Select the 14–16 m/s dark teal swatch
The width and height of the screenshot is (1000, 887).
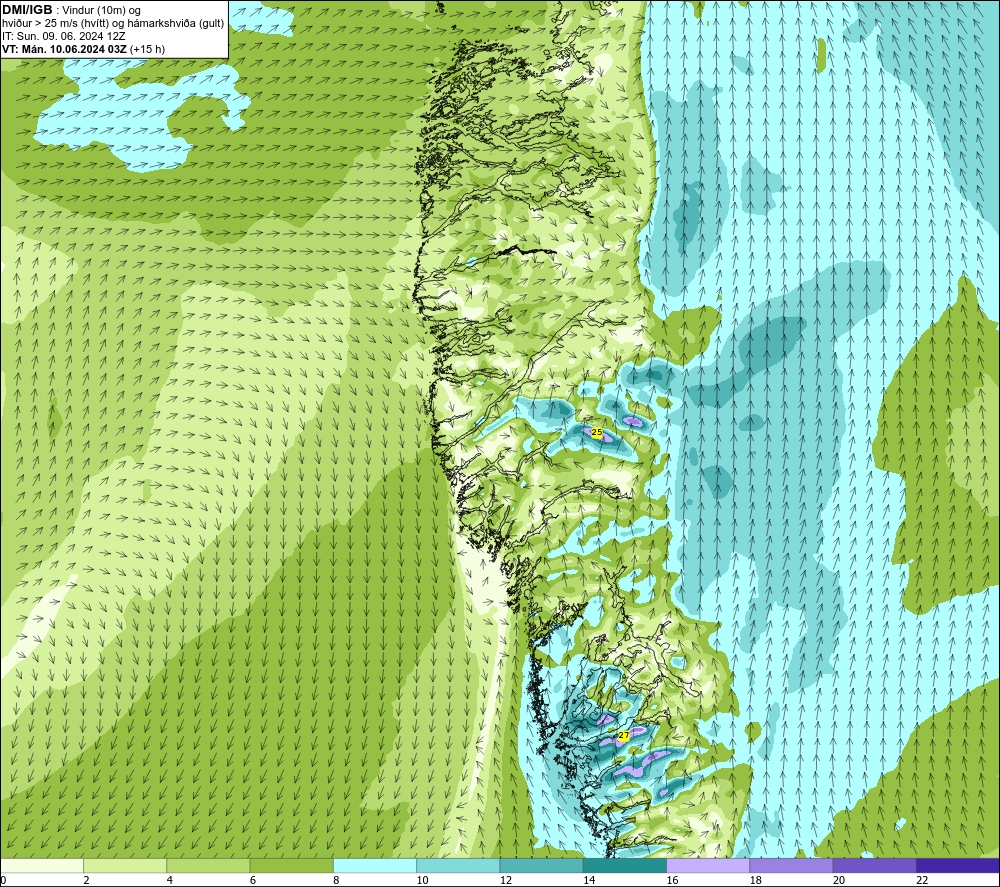pyautogui.click(x=625, y=865)
